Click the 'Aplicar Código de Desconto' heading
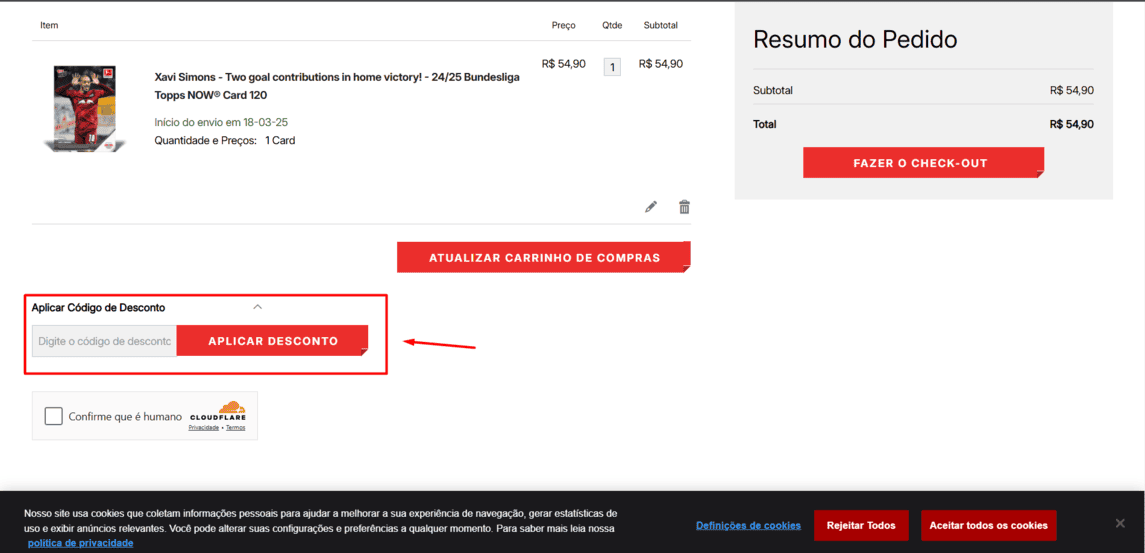This screenshot has height=553, width=1145. click(x=98, y=308)
